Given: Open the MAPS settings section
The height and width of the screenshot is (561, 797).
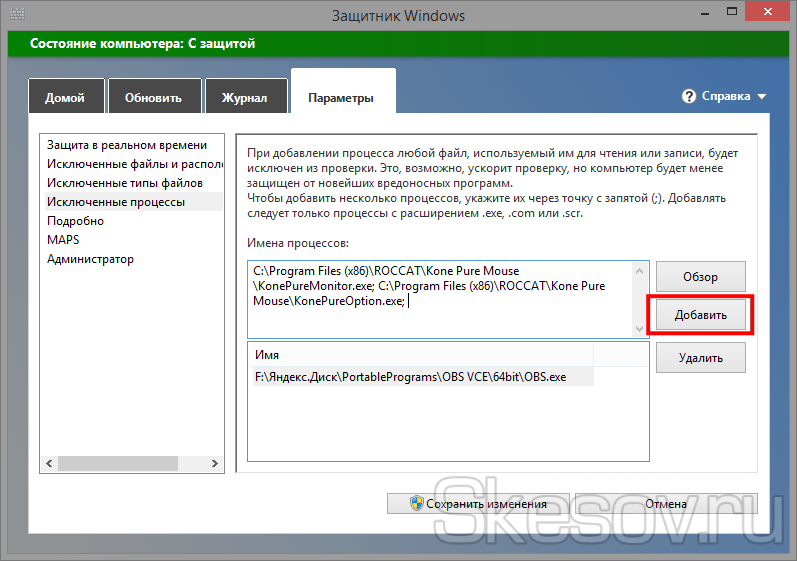Looking at the screenshot, I should pyautogui.click(x=63, y=240).
